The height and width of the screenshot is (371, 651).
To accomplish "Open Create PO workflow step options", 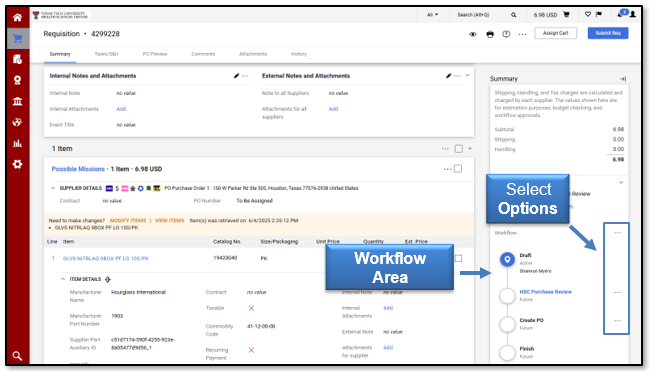I will [617, 321].
